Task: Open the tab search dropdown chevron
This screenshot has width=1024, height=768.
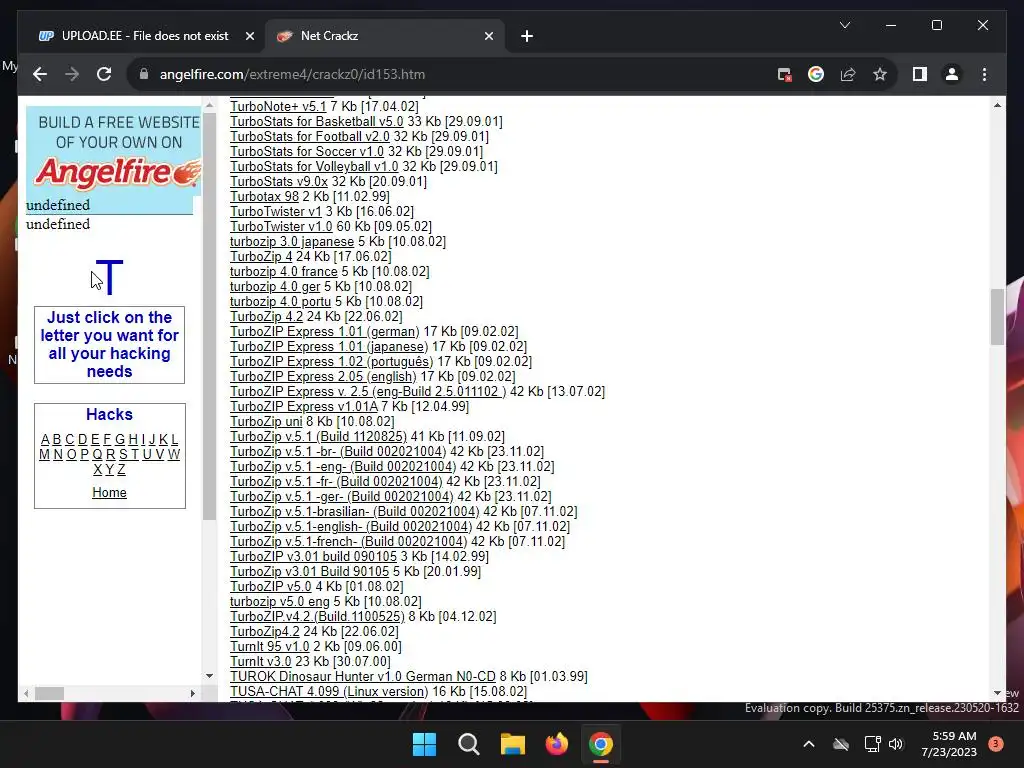Action: (844, 25)
